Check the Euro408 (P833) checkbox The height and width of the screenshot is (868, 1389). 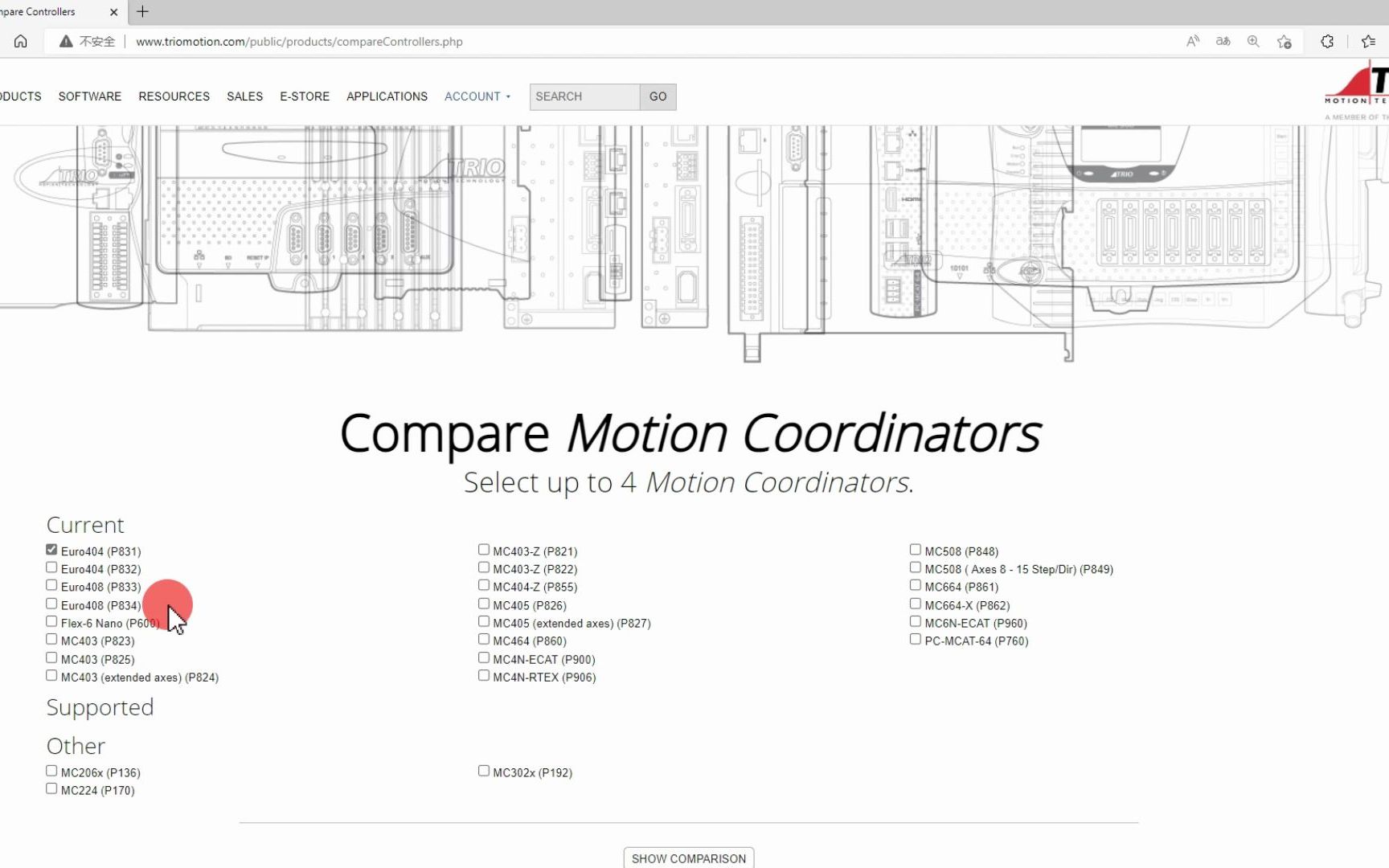(51, 585)
